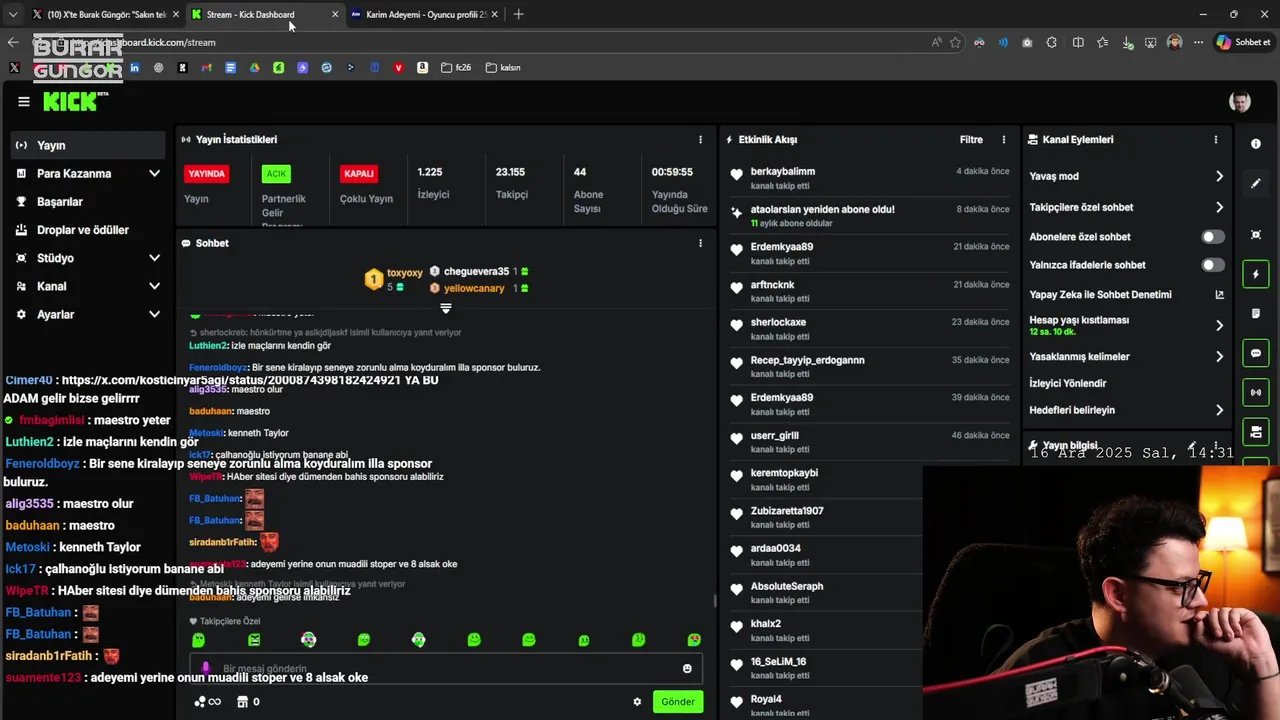Viewport: 1280px width, 720px height.
Task: Click the chat bubble icon in right sidebar
Action: coord(1256,353)
